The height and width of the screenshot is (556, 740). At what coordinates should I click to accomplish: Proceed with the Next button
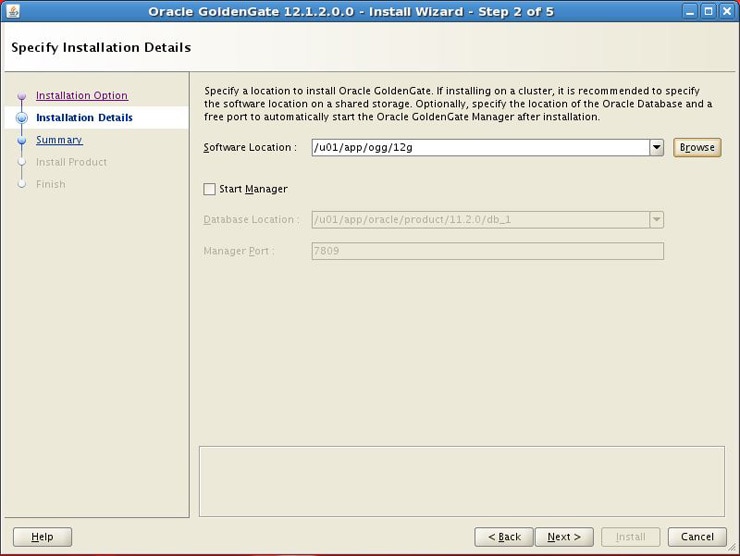(x=564, y=537)
